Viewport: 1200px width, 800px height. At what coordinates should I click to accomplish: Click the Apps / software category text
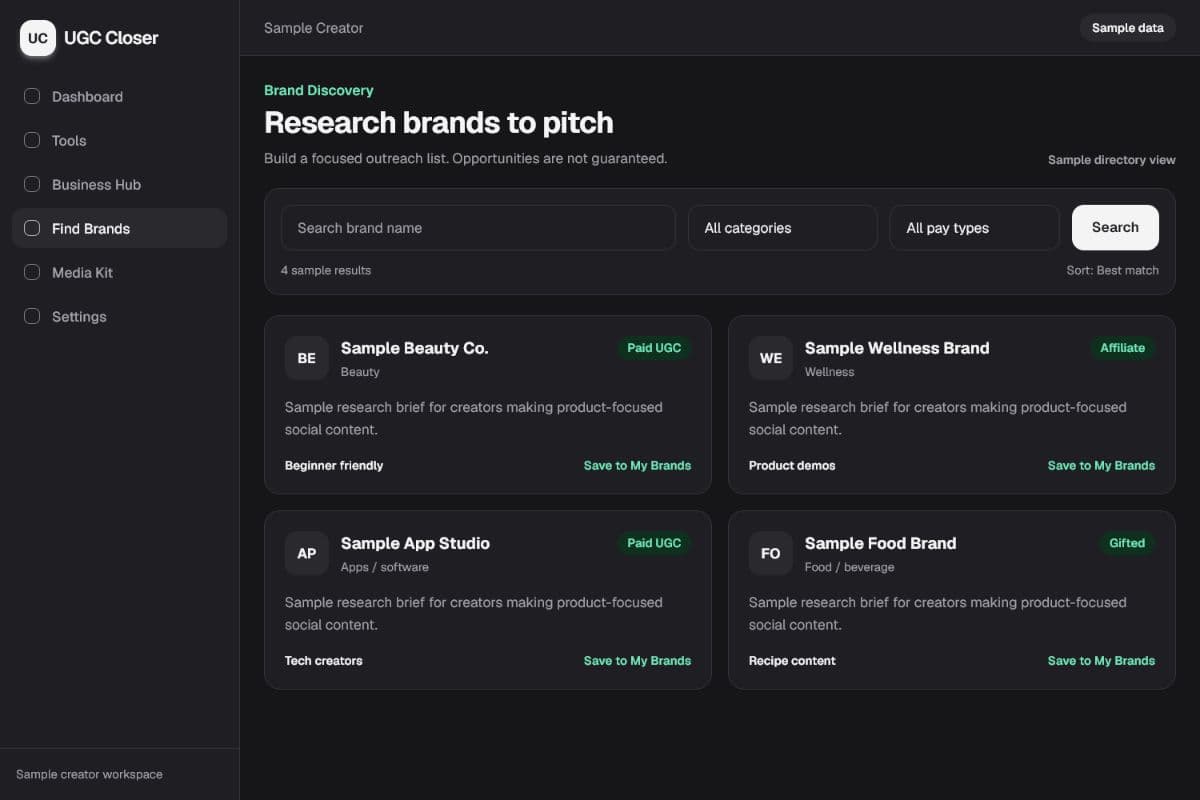click(385, 567)
